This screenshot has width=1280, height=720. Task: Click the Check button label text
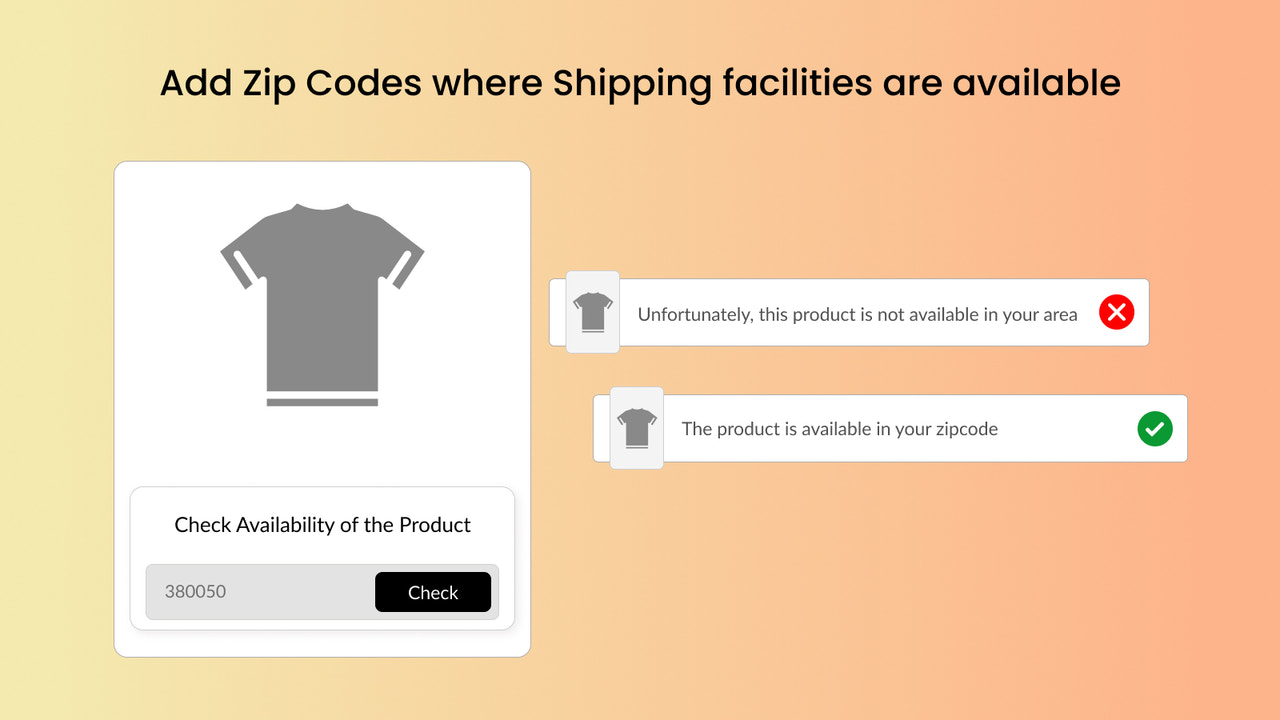pyautogui.click(x=433, y=591)
